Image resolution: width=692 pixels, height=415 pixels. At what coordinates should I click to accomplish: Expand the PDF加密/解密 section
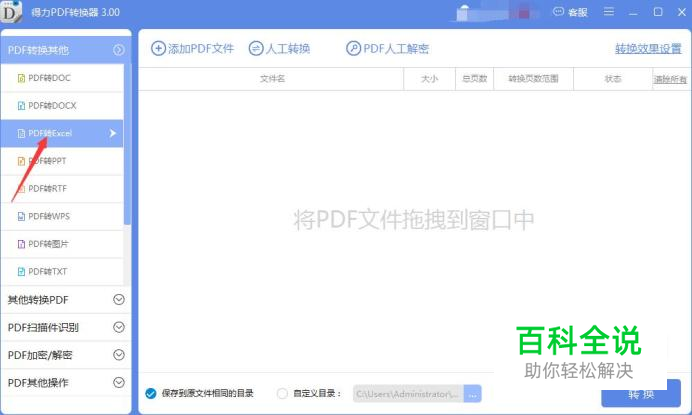click(119, 355)
